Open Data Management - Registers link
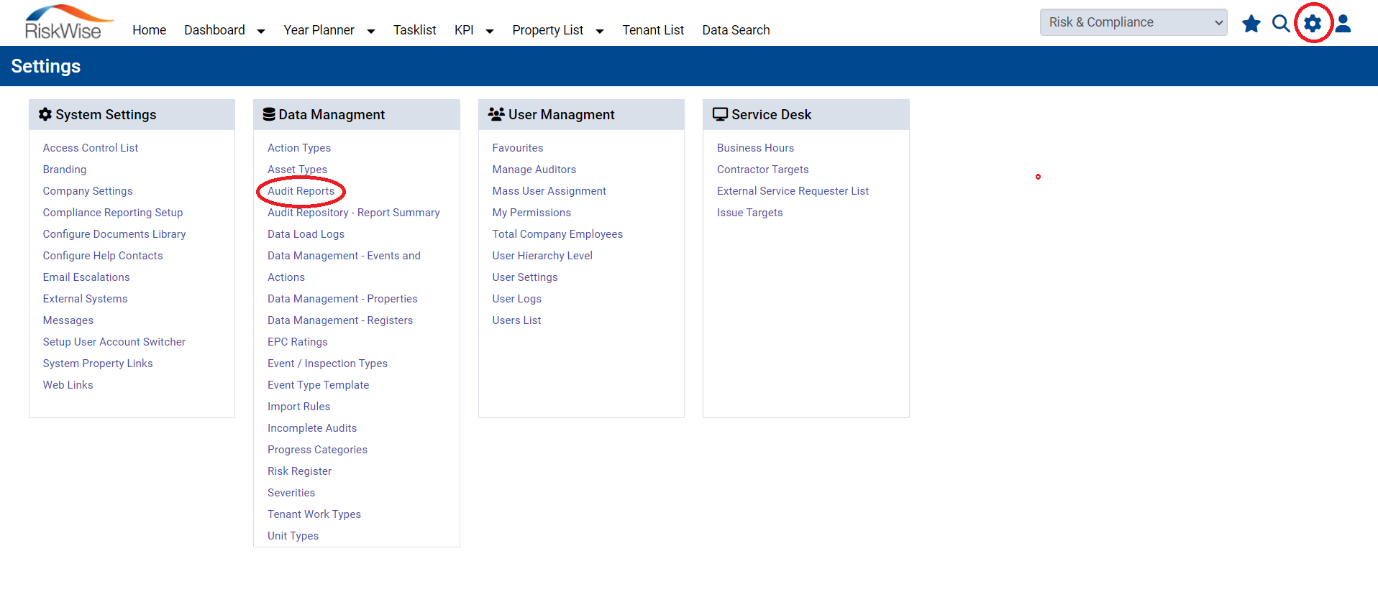Screen dimensions: 1378x602 pos(340,321)
